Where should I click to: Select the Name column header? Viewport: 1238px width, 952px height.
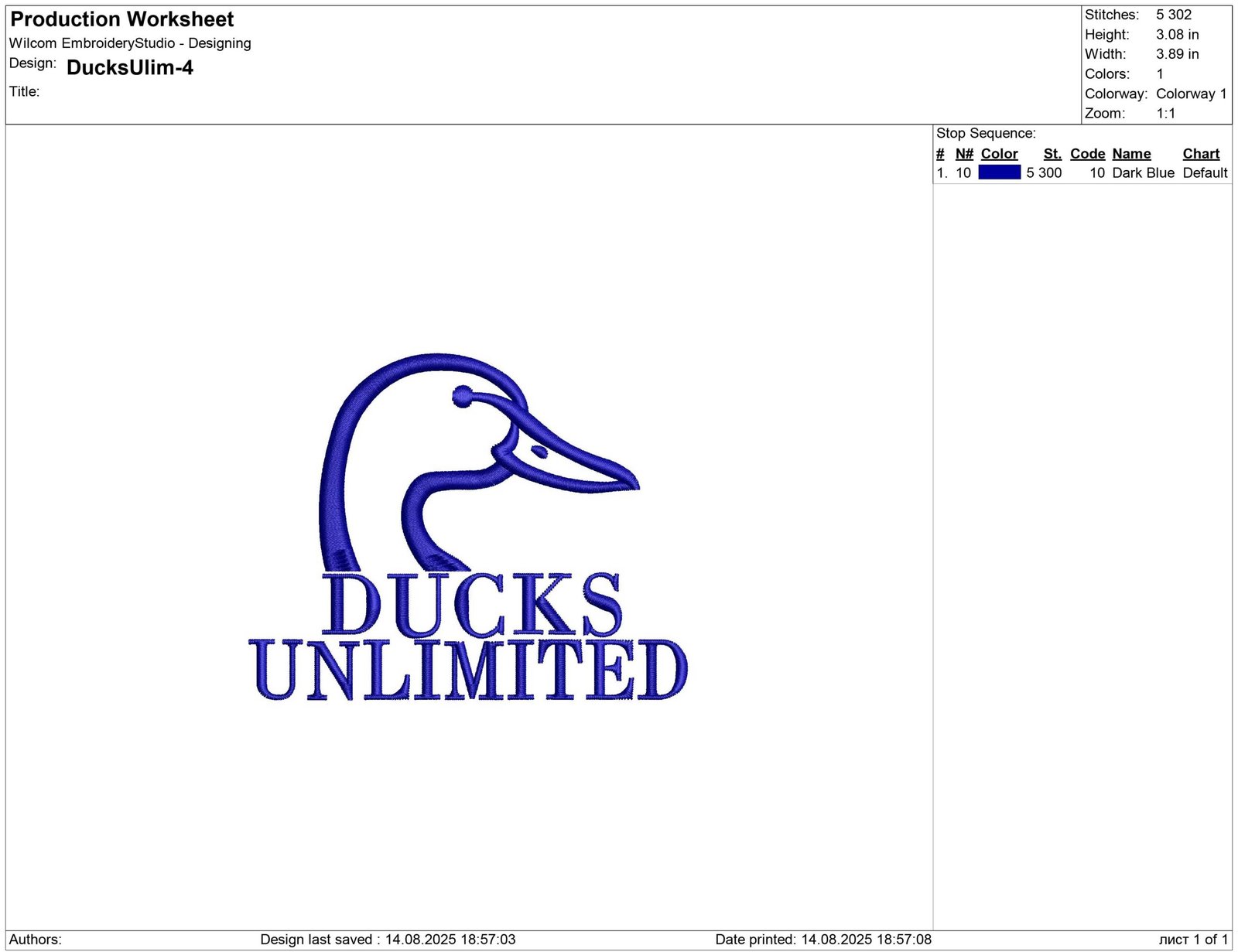(x=1131, y=154)
